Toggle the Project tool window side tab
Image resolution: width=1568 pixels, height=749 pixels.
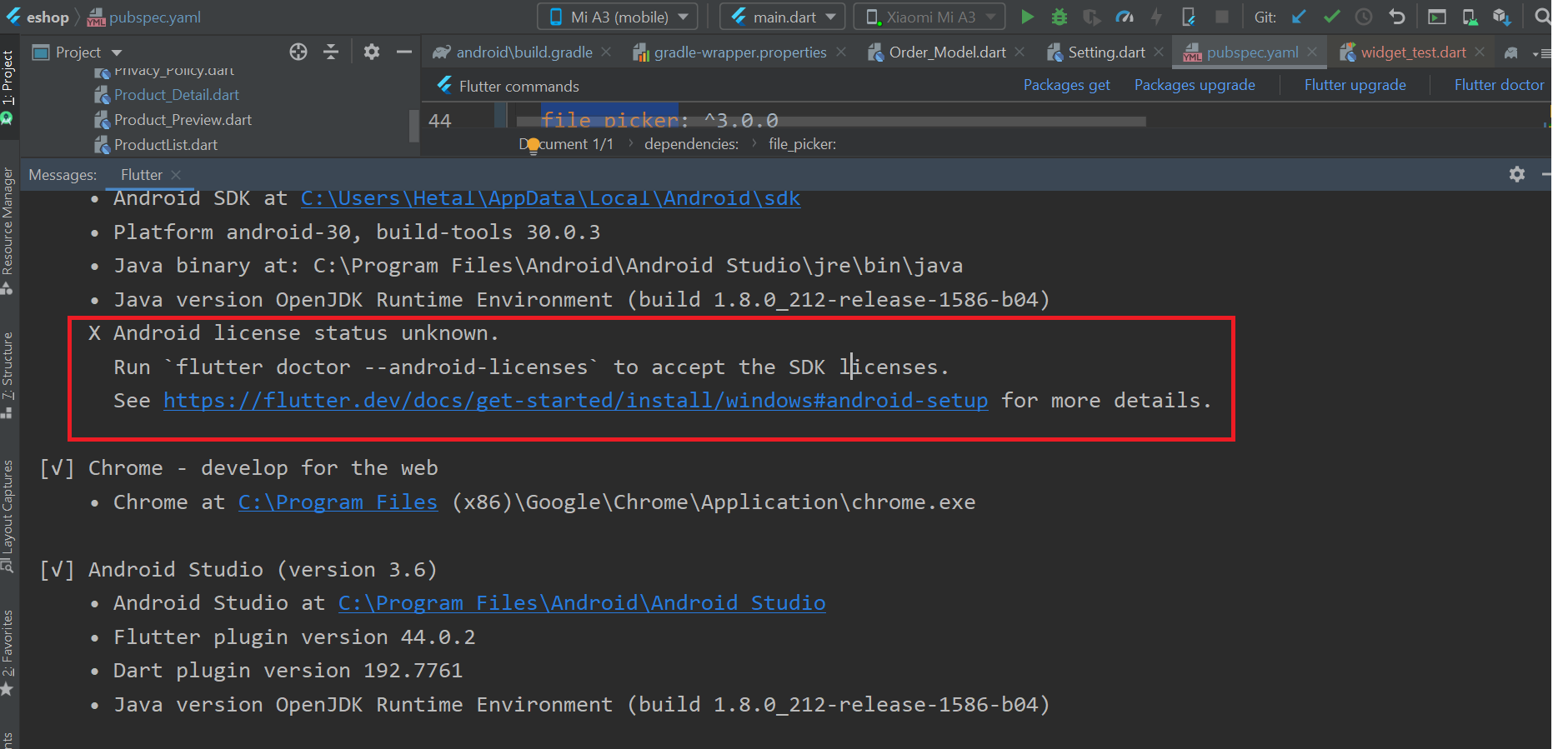[8, 79]
